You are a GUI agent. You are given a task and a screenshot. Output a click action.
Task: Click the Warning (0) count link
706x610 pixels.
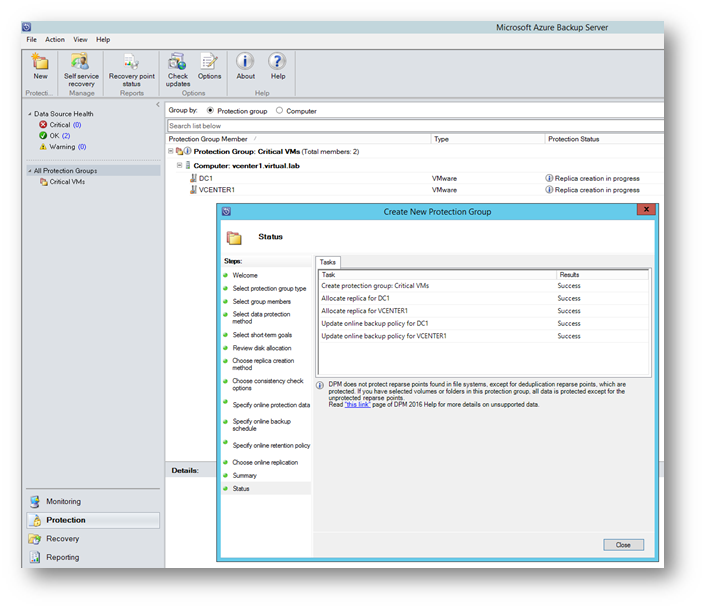[82, 147]
